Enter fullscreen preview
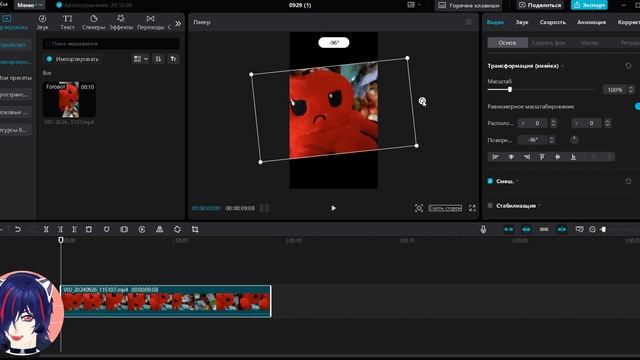This screenshot has height=360, width=640. [472, 208]
